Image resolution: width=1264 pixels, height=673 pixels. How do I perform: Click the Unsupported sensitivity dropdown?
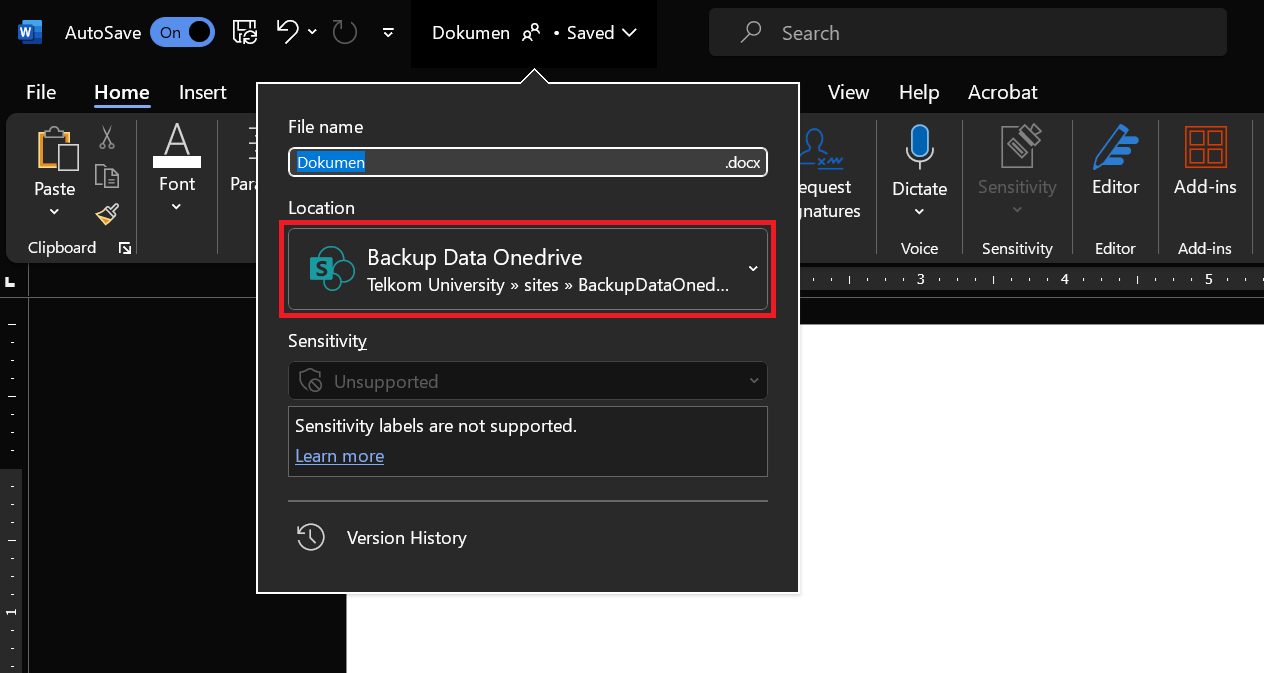[x=528, y=381]
